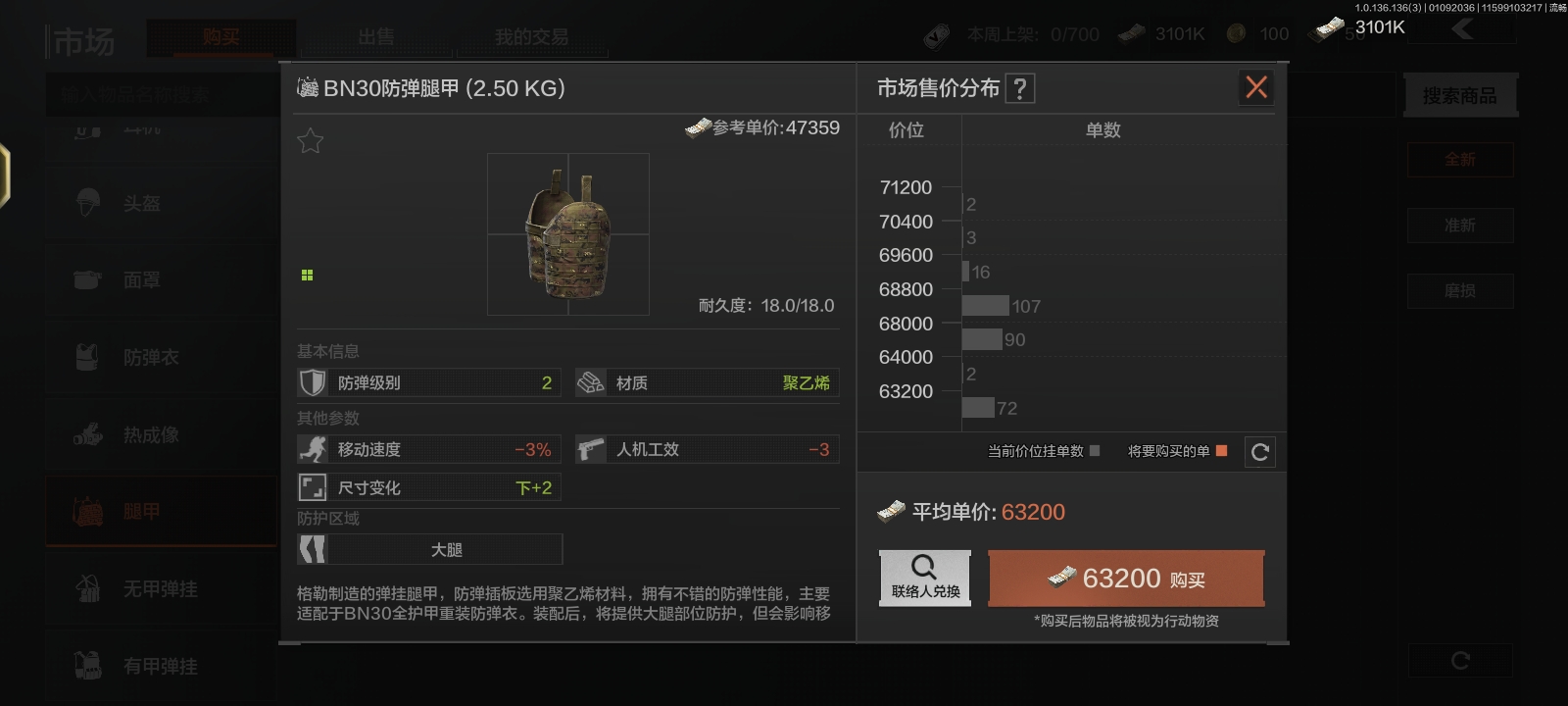Viewport: 1568px width, 706px height.
Task: Click the refresh icon at bottom right corner
Action: click(1460, 660)
